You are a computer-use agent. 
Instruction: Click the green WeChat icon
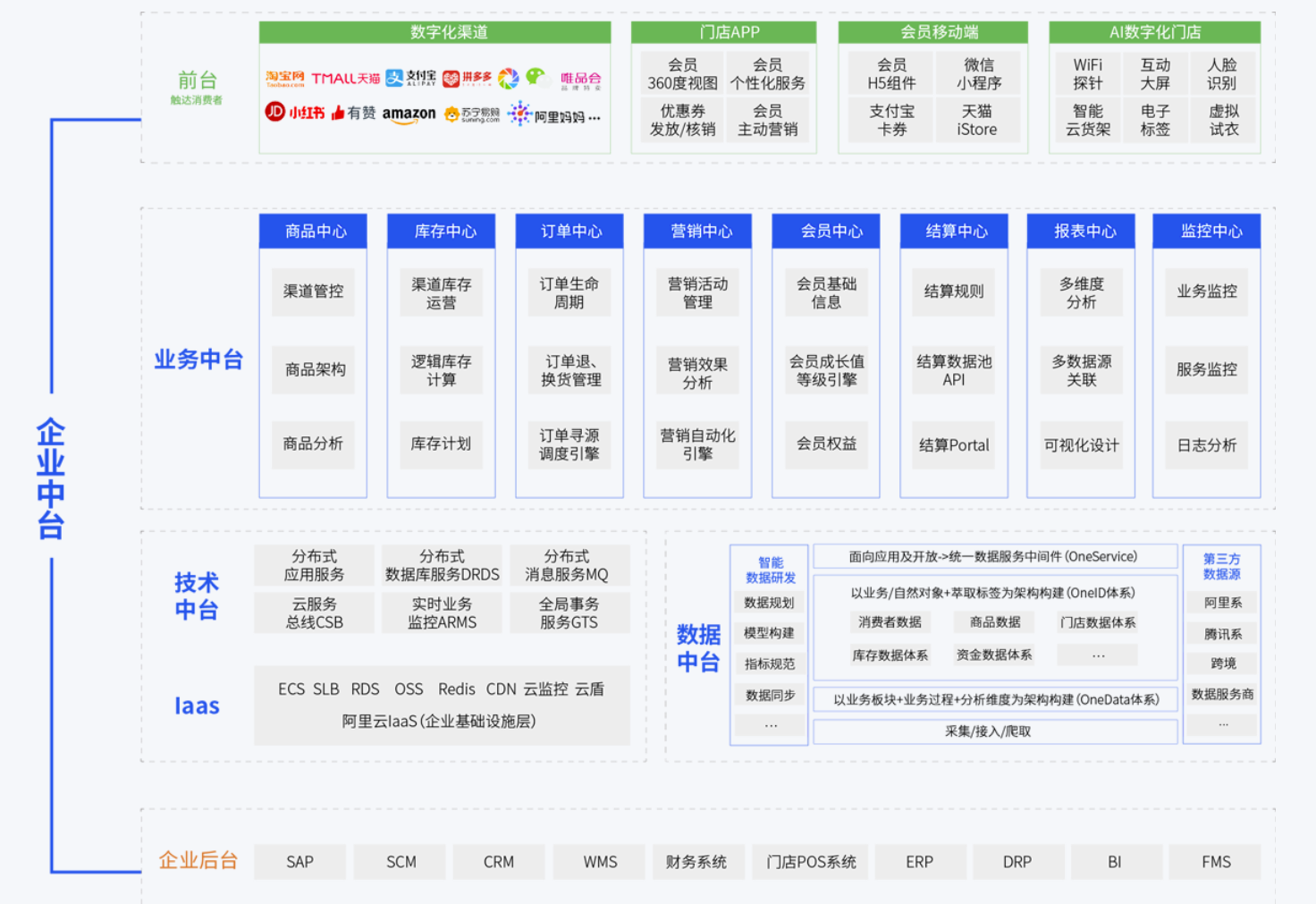click(x=536, y=78)
